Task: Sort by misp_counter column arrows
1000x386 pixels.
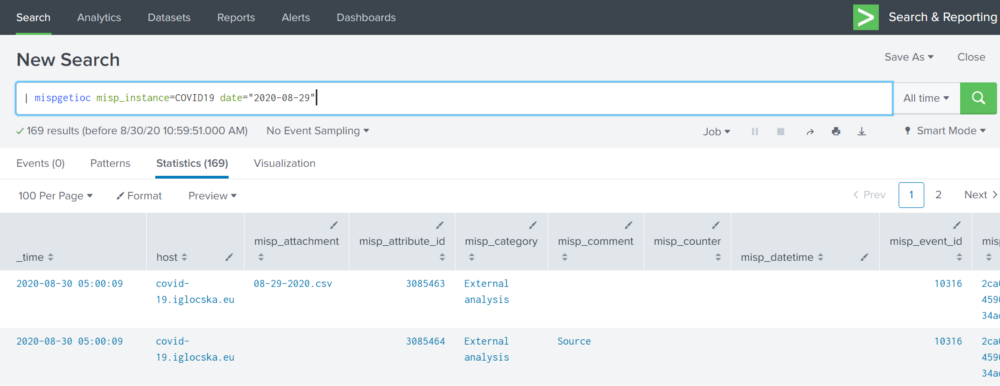Action: [x=718, y=257]
